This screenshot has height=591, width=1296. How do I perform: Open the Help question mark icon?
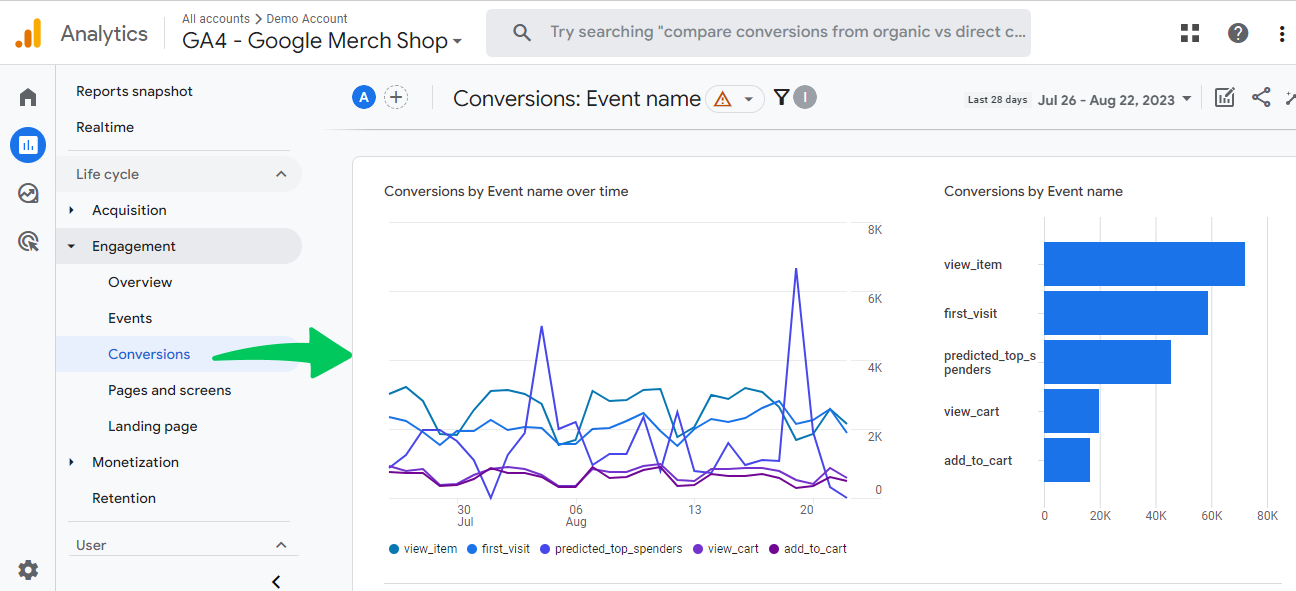click(x=1238, y=33)
